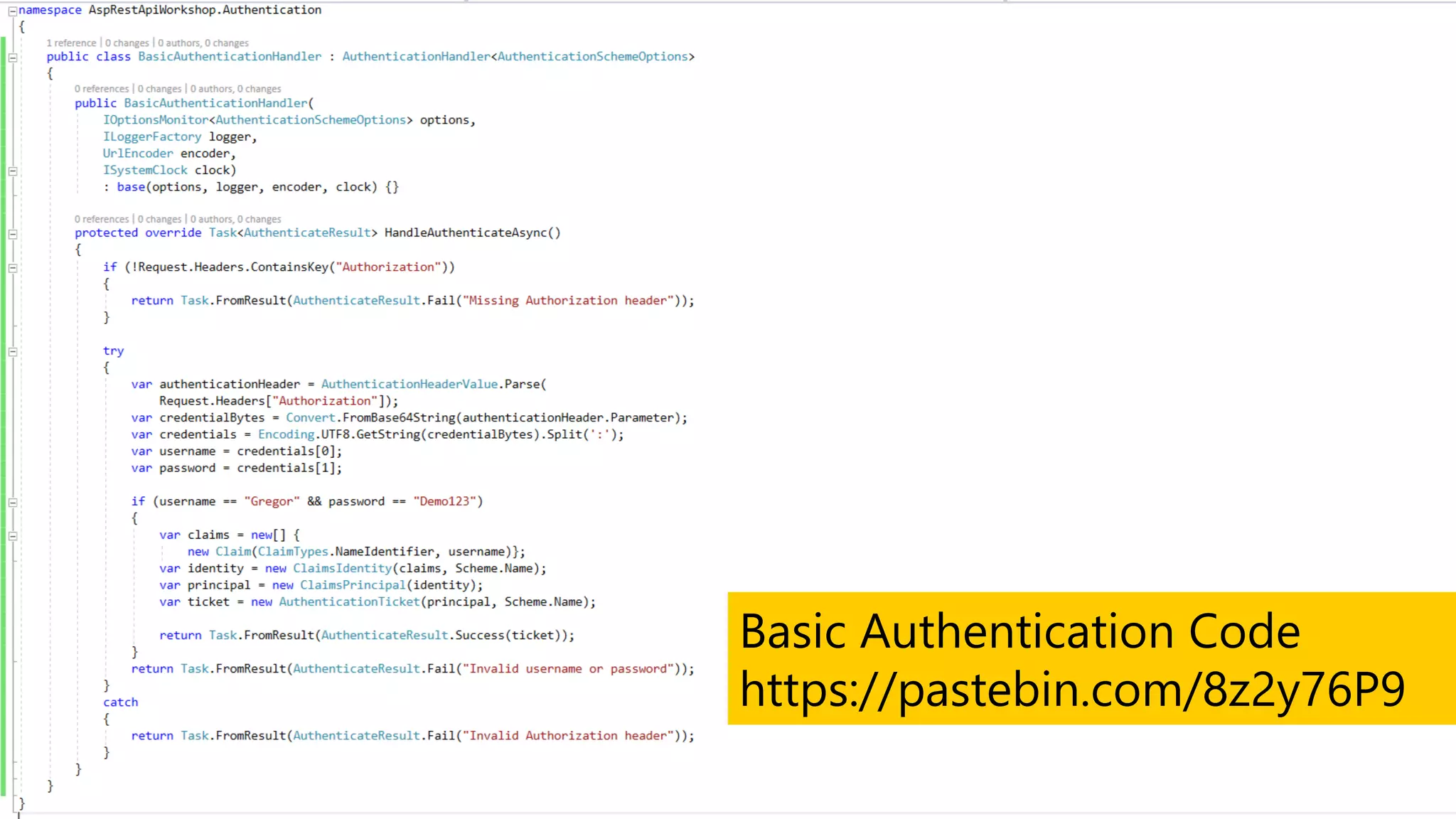The width and height of the screenshot is (1456, 819).
Task: Click the AuthenticationSchemeOptions type in the class declaration
Action: click(x=592, y=57)
